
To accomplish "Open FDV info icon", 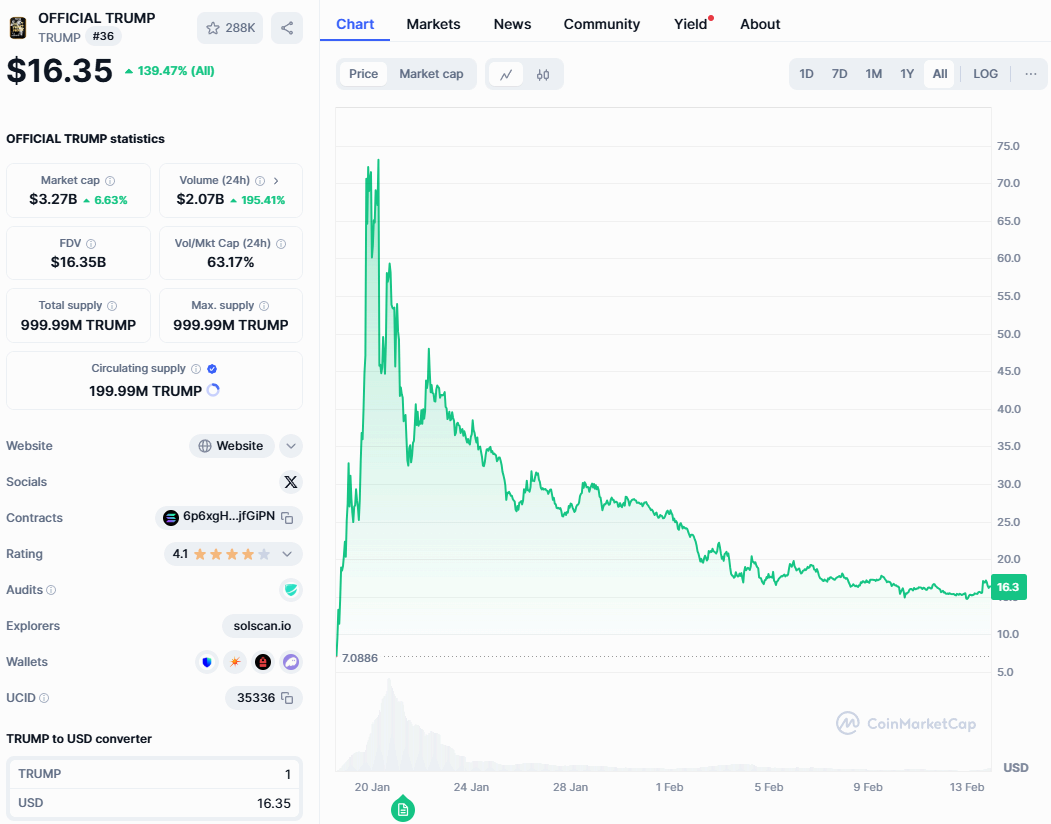I will [91, 243].
